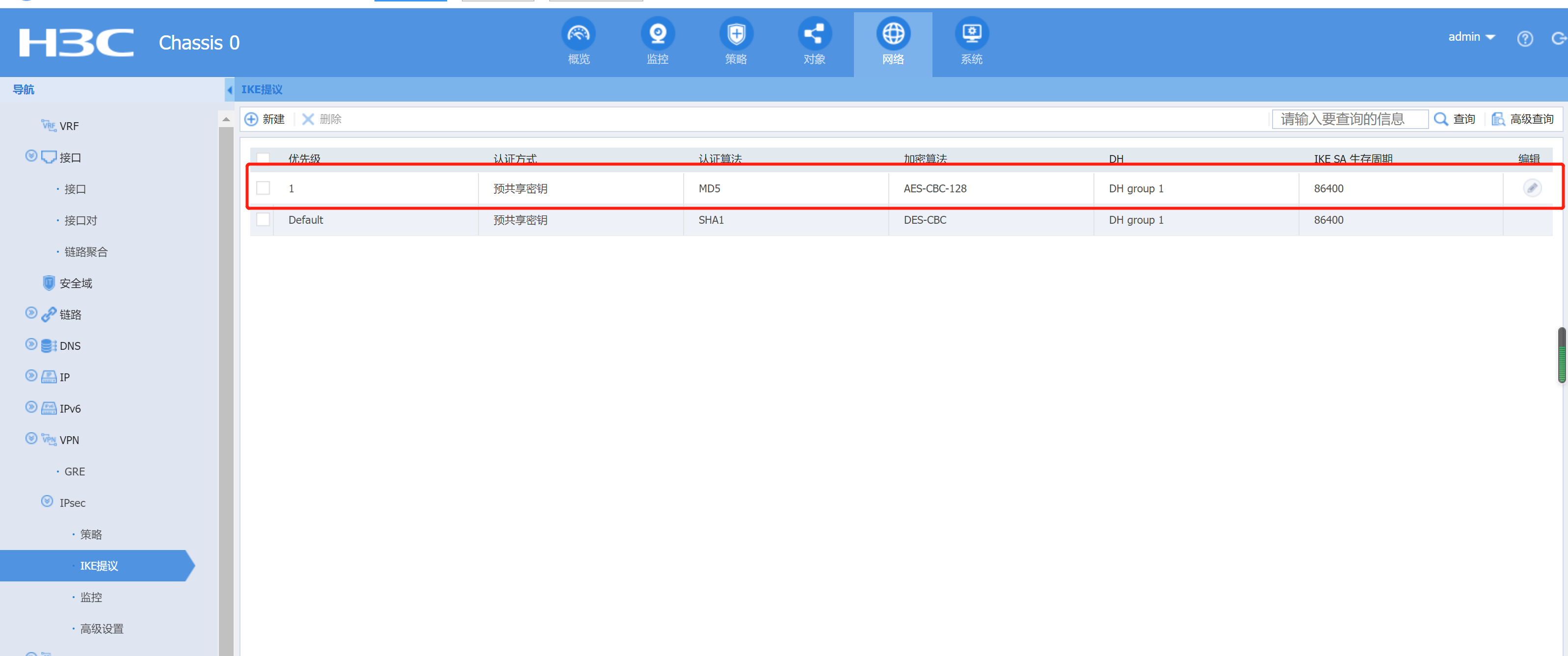Screen dimensions: 1568x656
Task: Open the 监控 monitoring icon in top bar
Action: [658, 34]
